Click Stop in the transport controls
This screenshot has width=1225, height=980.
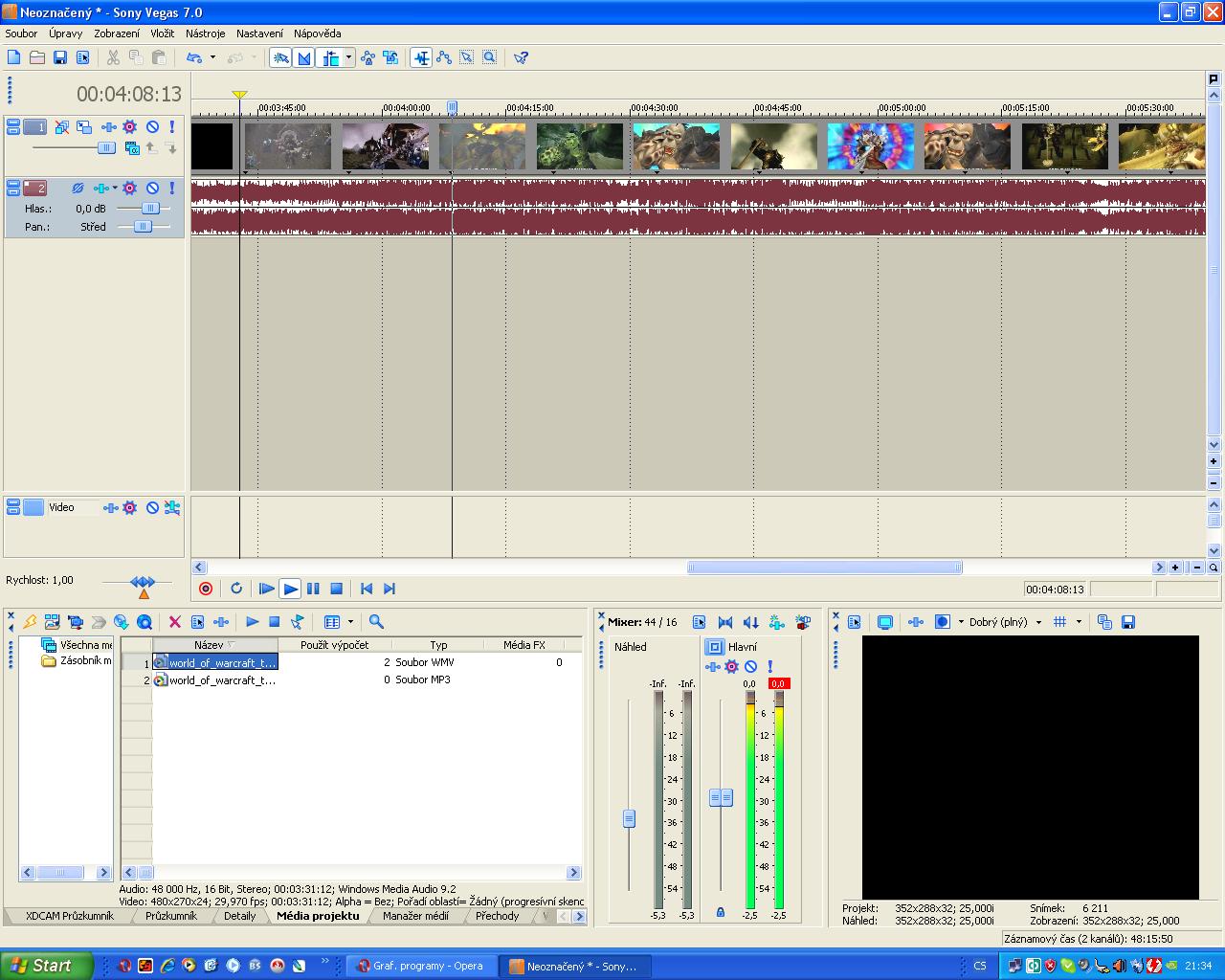336,589
